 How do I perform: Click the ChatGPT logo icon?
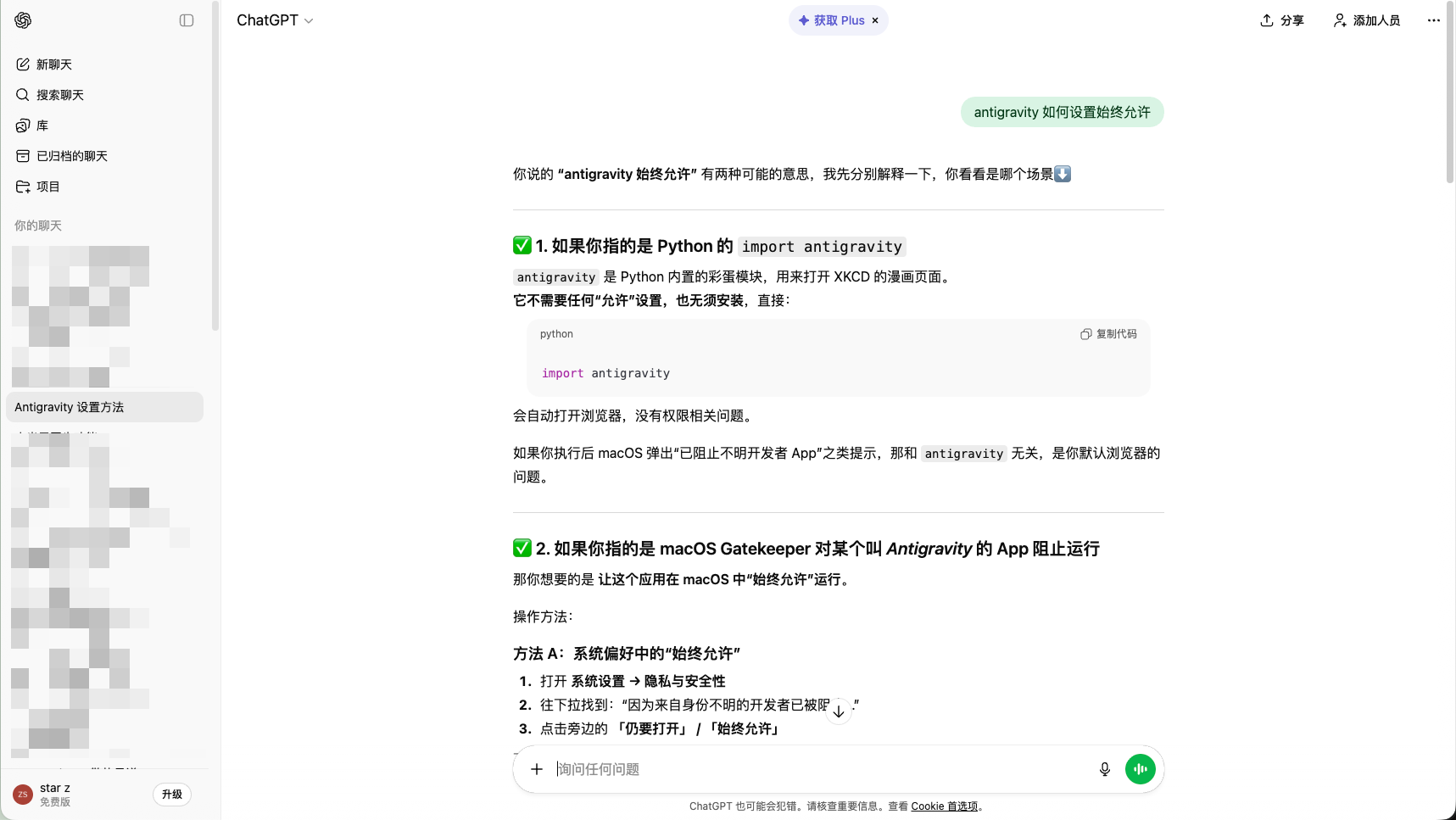23,20
